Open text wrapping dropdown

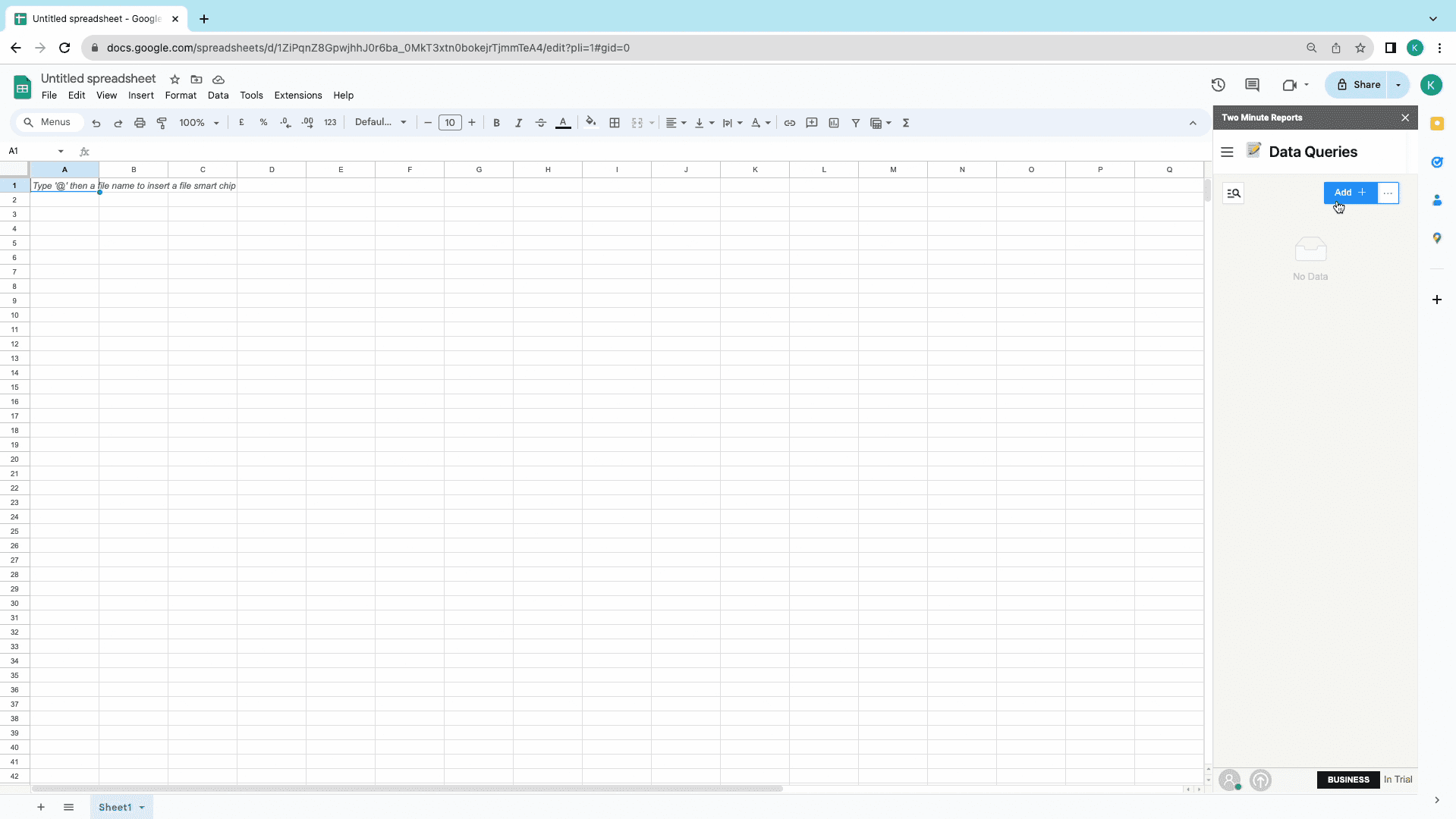pyautogui.click(x=732, y=123)
